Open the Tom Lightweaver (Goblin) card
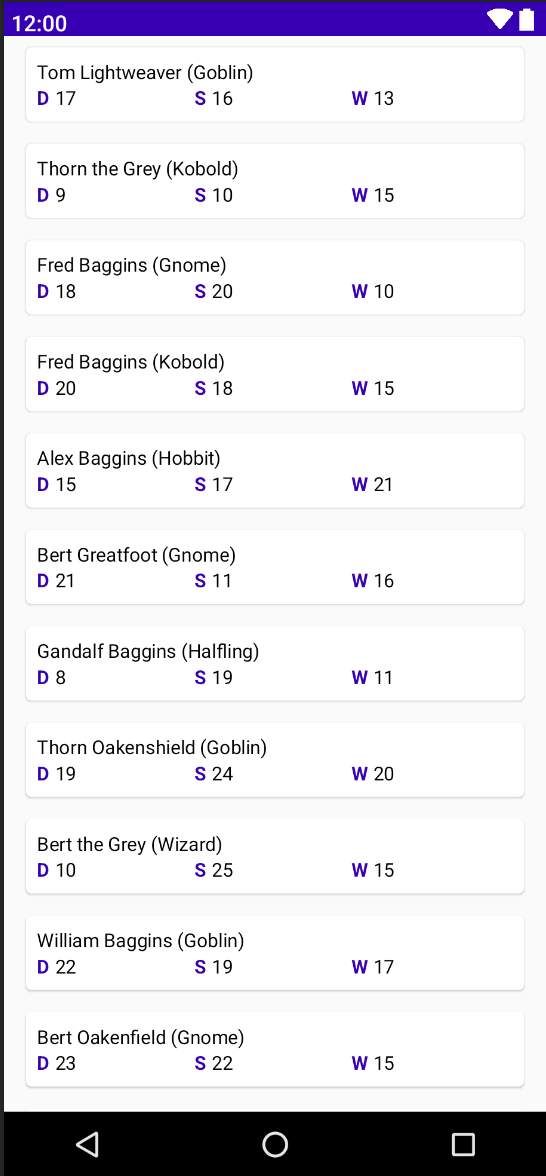The width and height of the screenshot is (546, 1176). [x=274, y=85]
